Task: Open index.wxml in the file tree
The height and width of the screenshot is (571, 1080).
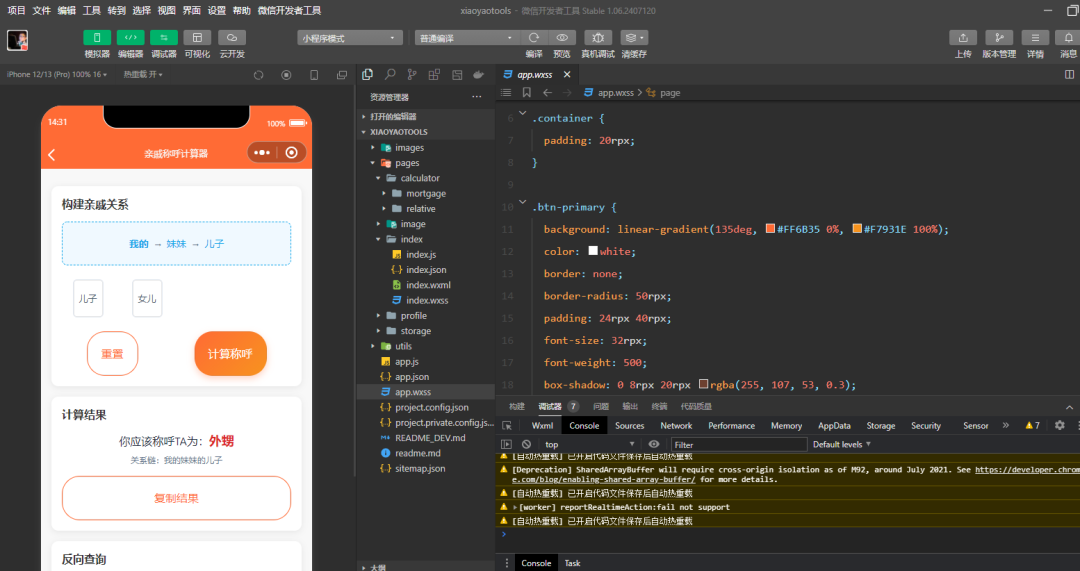Action: point(426,285)
